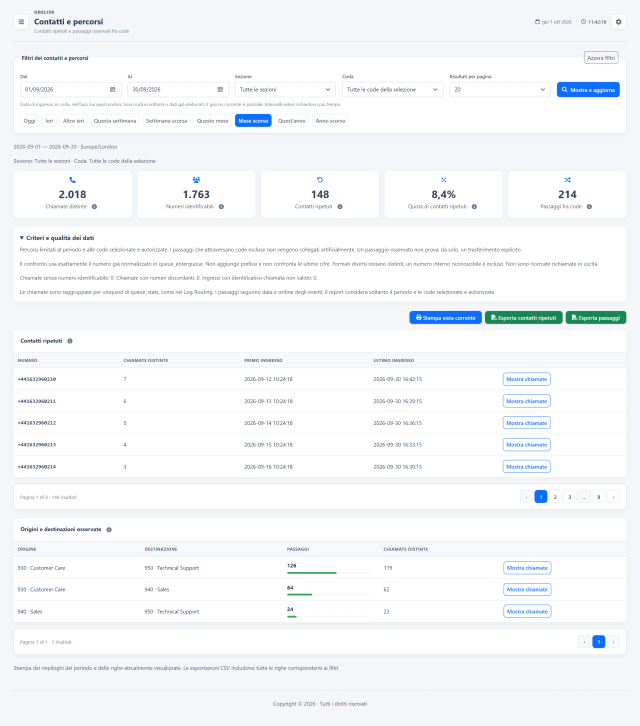Click the info icon next to the Contatti ripetuti table title
Screen dimensions: 640x726
[x=70, y=341]
